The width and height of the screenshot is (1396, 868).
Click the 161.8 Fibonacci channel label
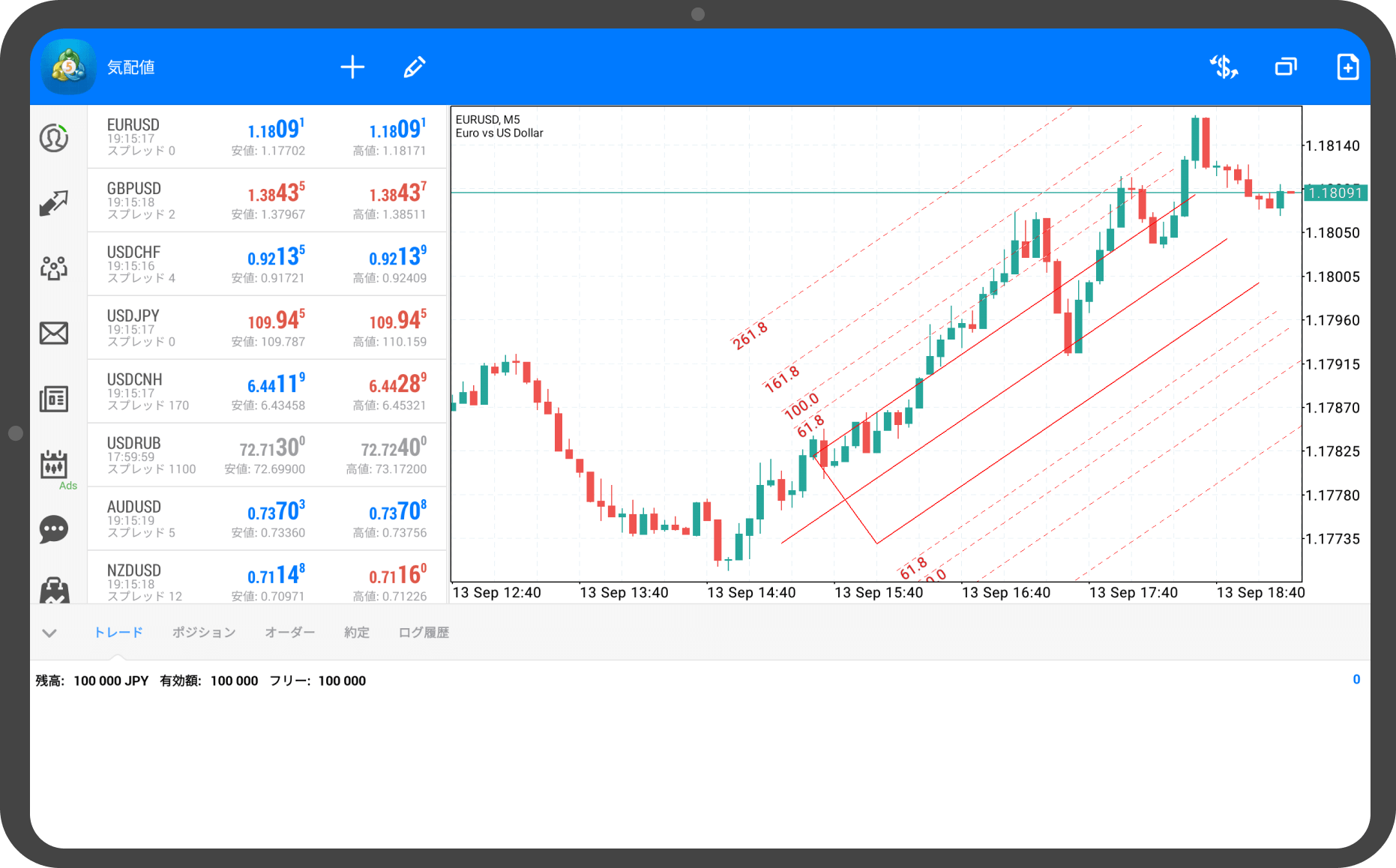[x=781, y=379]
